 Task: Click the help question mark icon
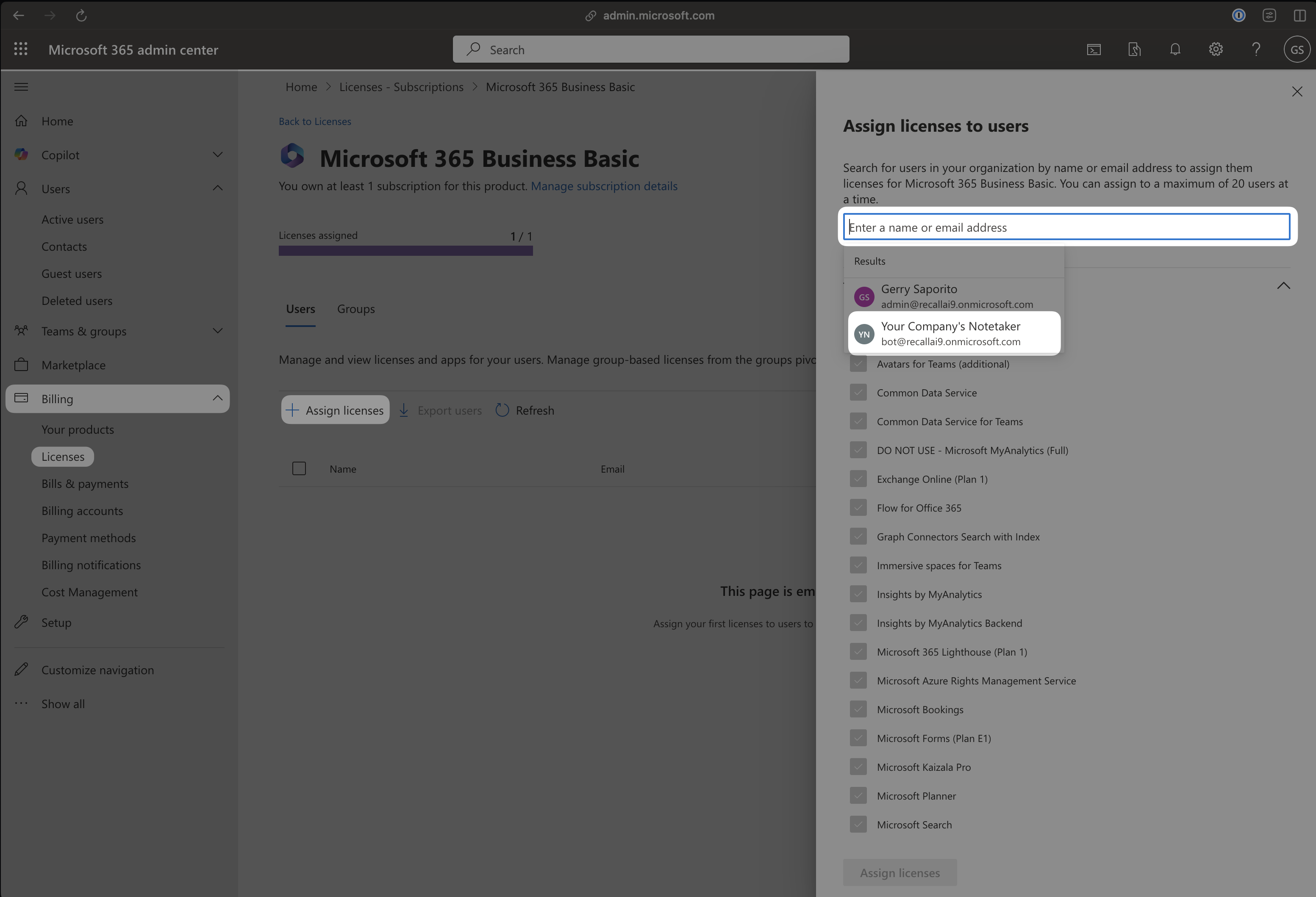coord(1256,50)
